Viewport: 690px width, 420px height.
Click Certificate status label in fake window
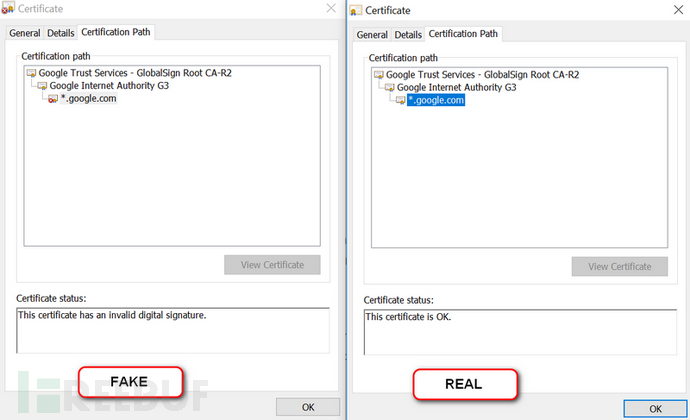[x=51, y=298]
